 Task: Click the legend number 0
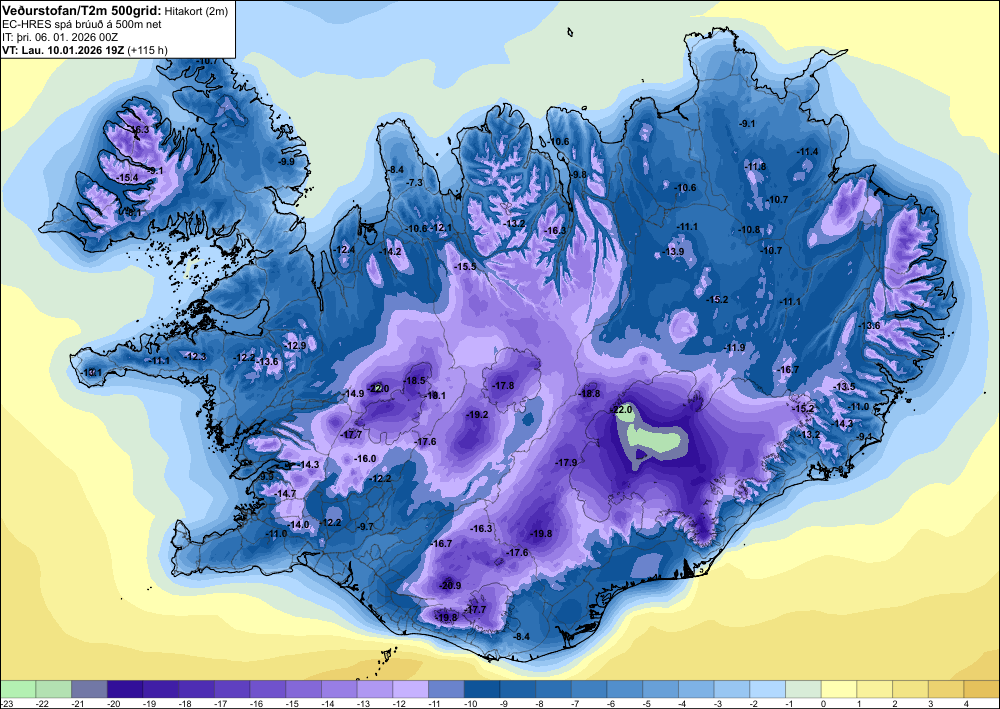tap(823, 703)
